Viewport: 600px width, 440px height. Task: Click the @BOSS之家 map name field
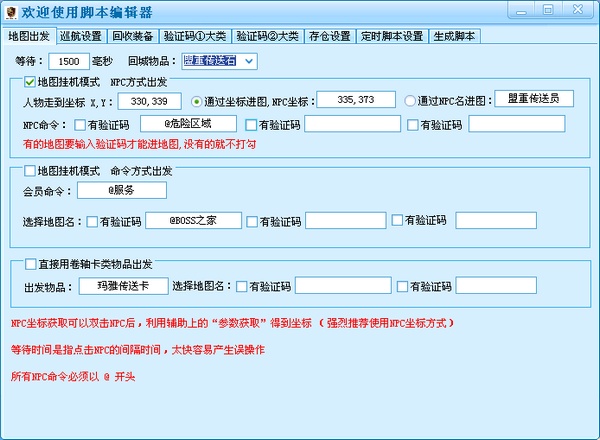pos(193,220)
